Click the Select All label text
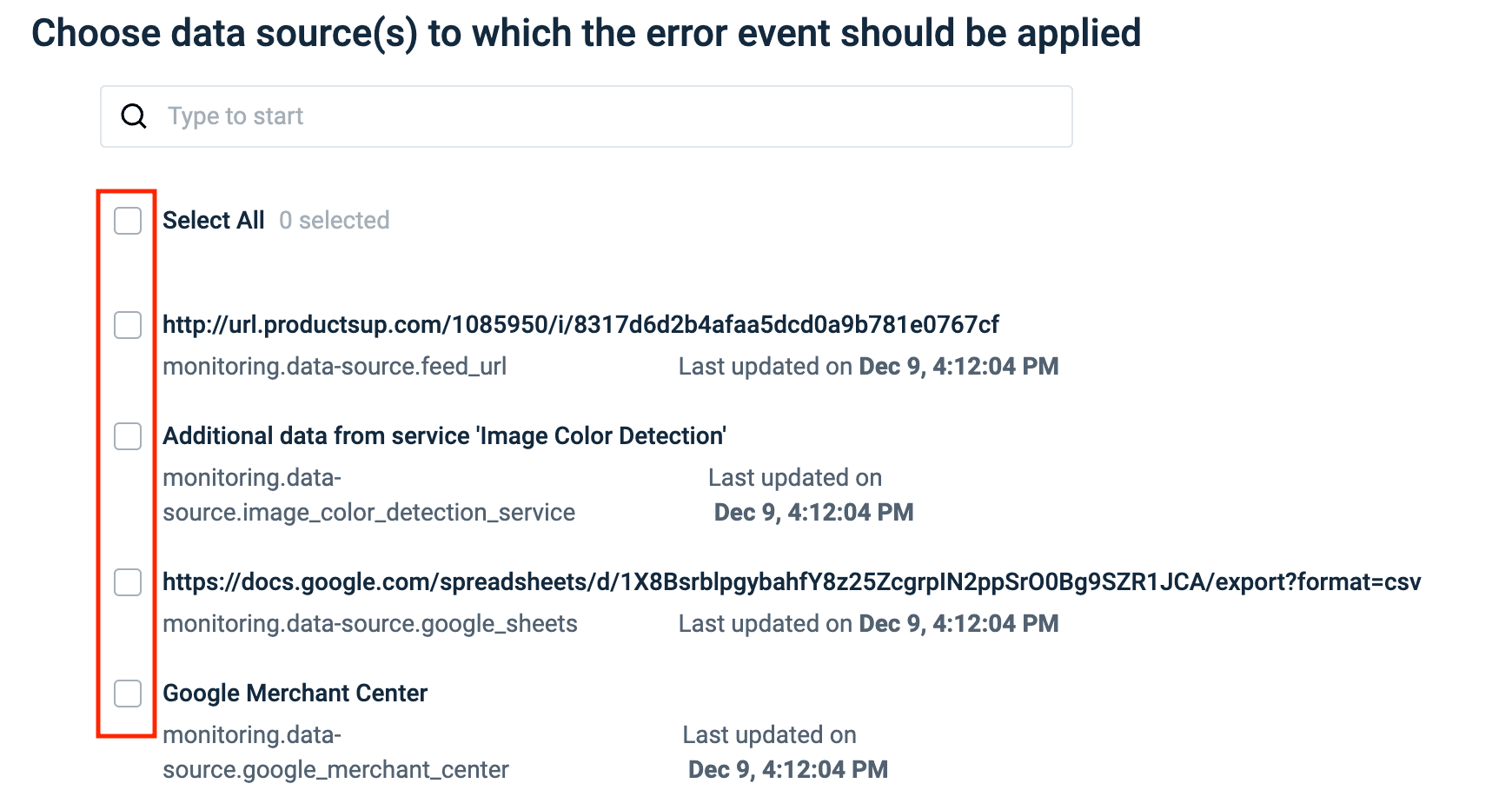The width and height of the screenshot is (1512, 810). click(214, 220)
